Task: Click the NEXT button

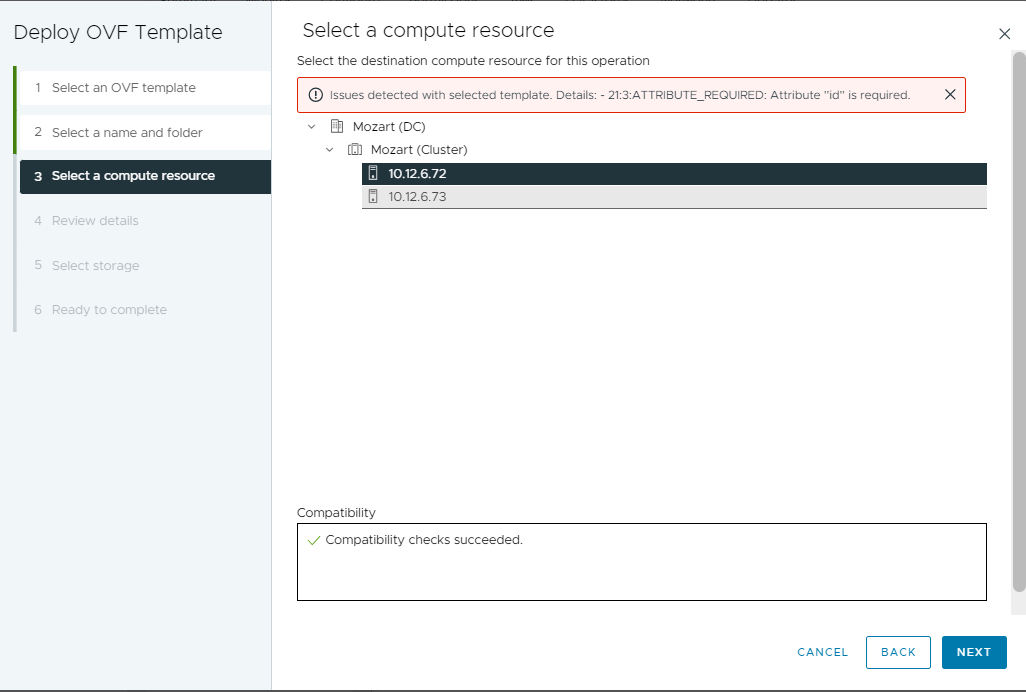Action: click(x=974, y=652)
